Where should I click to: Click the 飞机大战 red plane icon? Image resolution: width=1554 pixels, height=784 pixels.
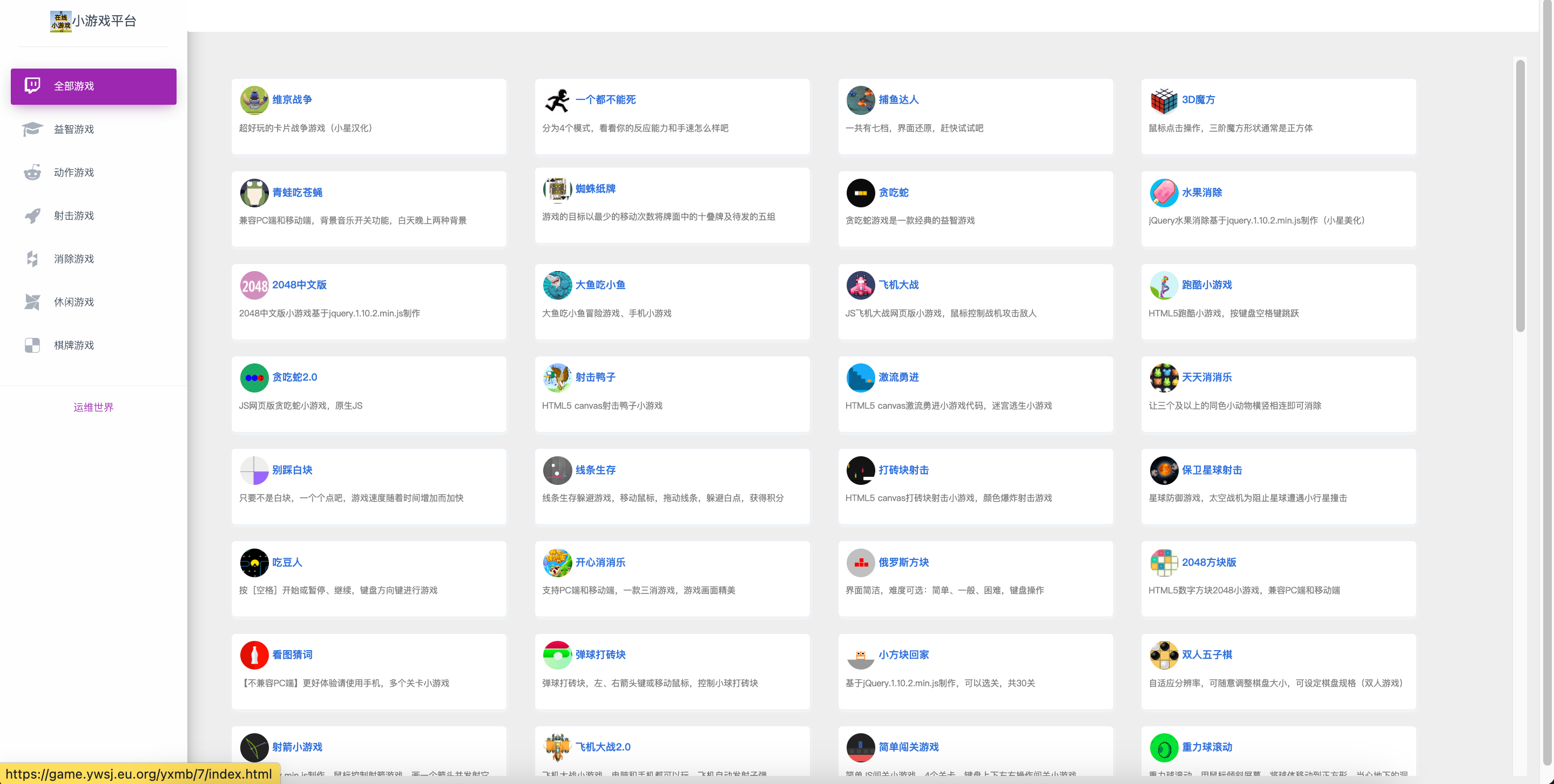[860, 285]
